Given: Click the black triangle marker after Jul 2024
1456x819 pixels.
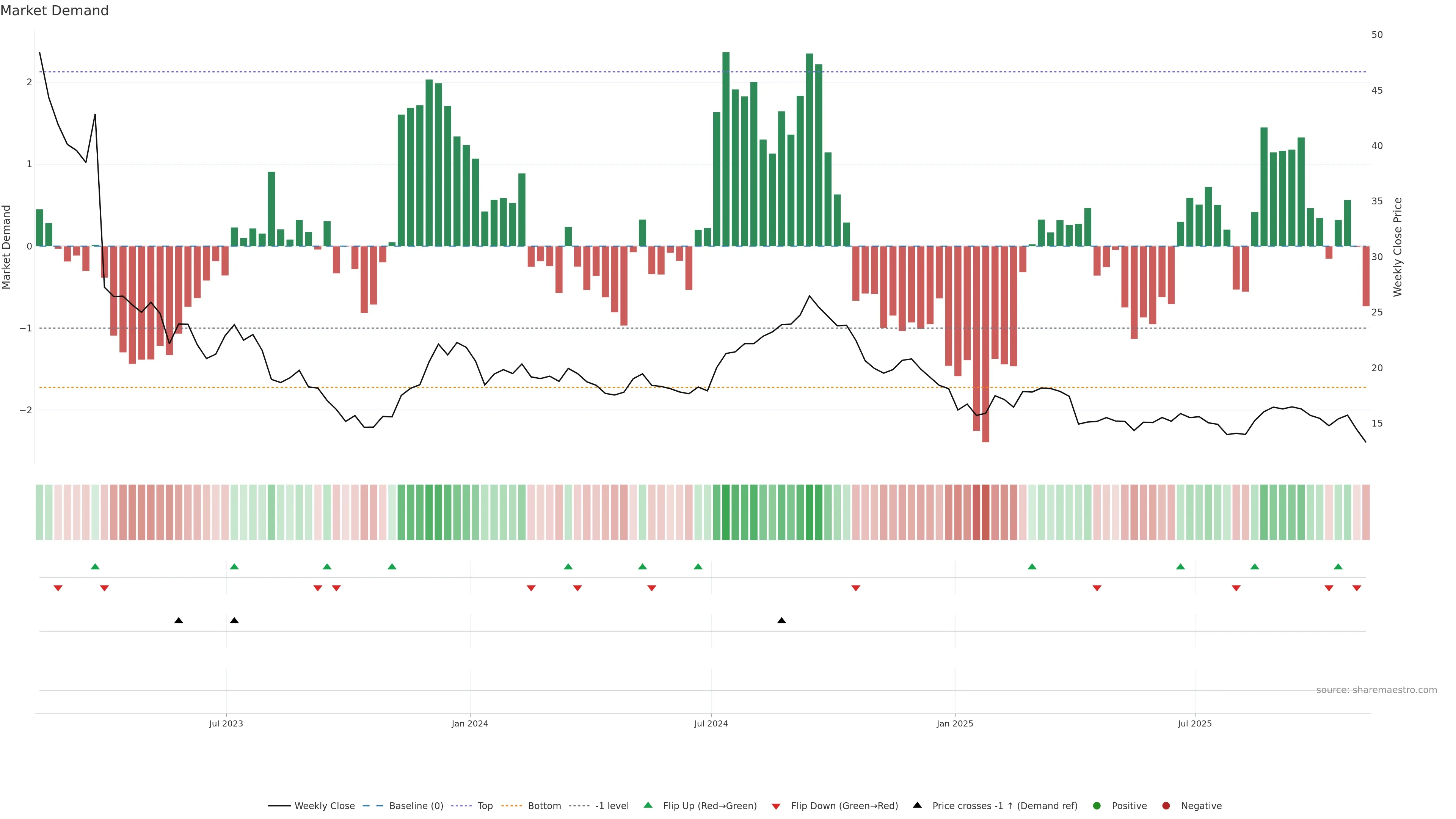Looking at the screenshot, I should click(x=782, y=621).
